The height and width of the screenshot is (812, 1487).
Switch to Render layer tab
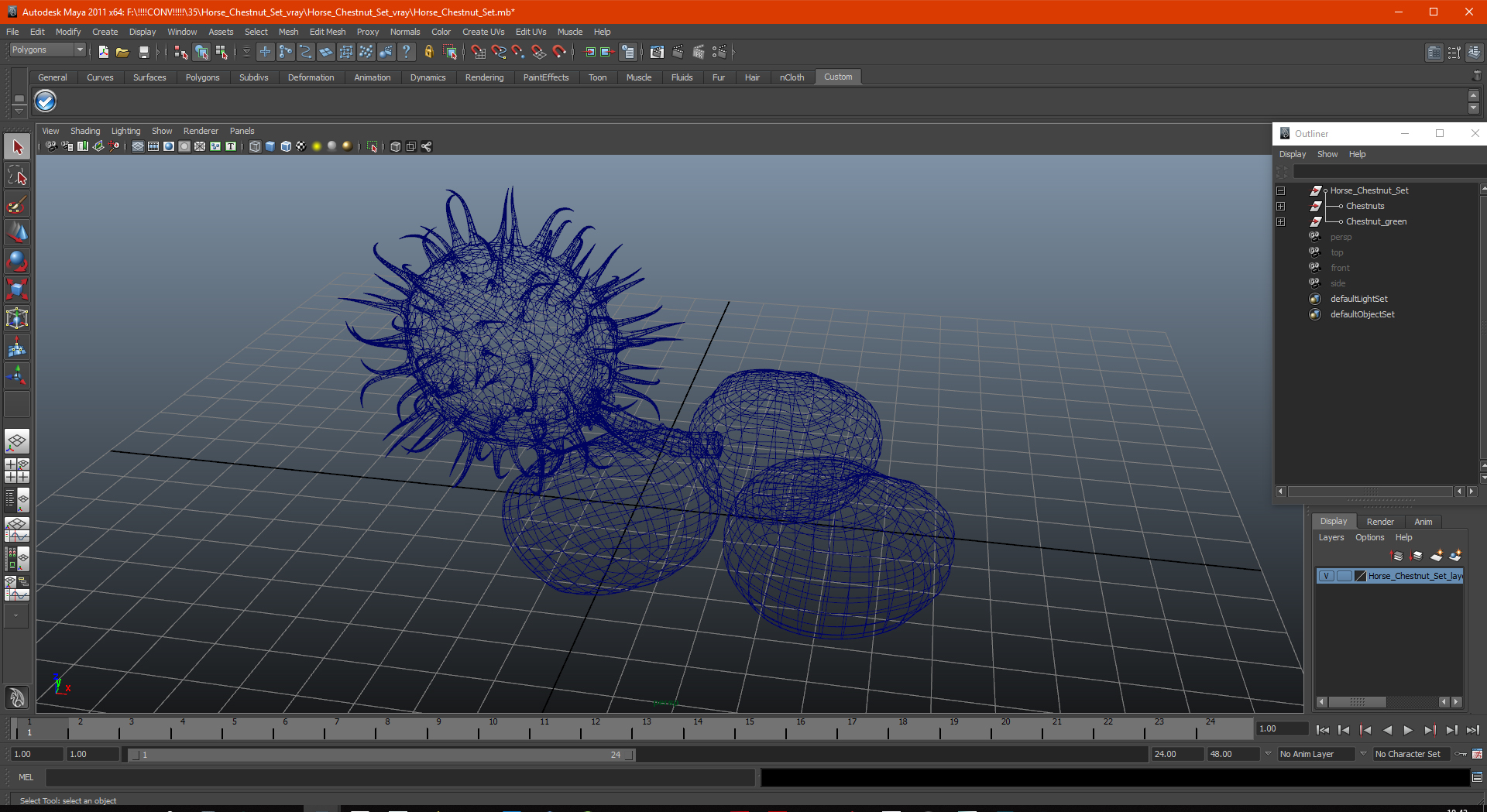(x=1380, y=522)
